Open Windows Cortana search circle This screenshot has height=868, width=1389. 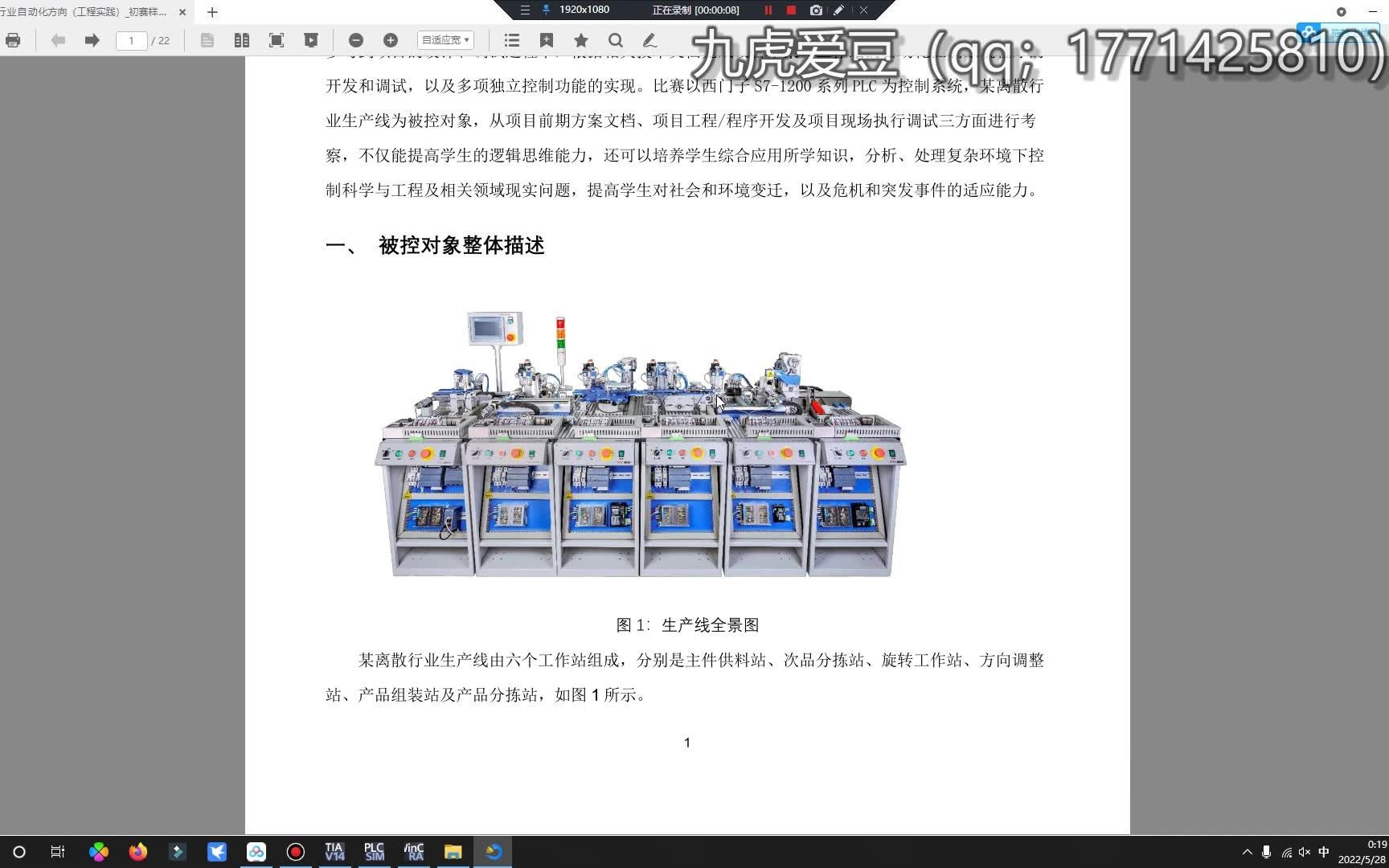point(19,852)
